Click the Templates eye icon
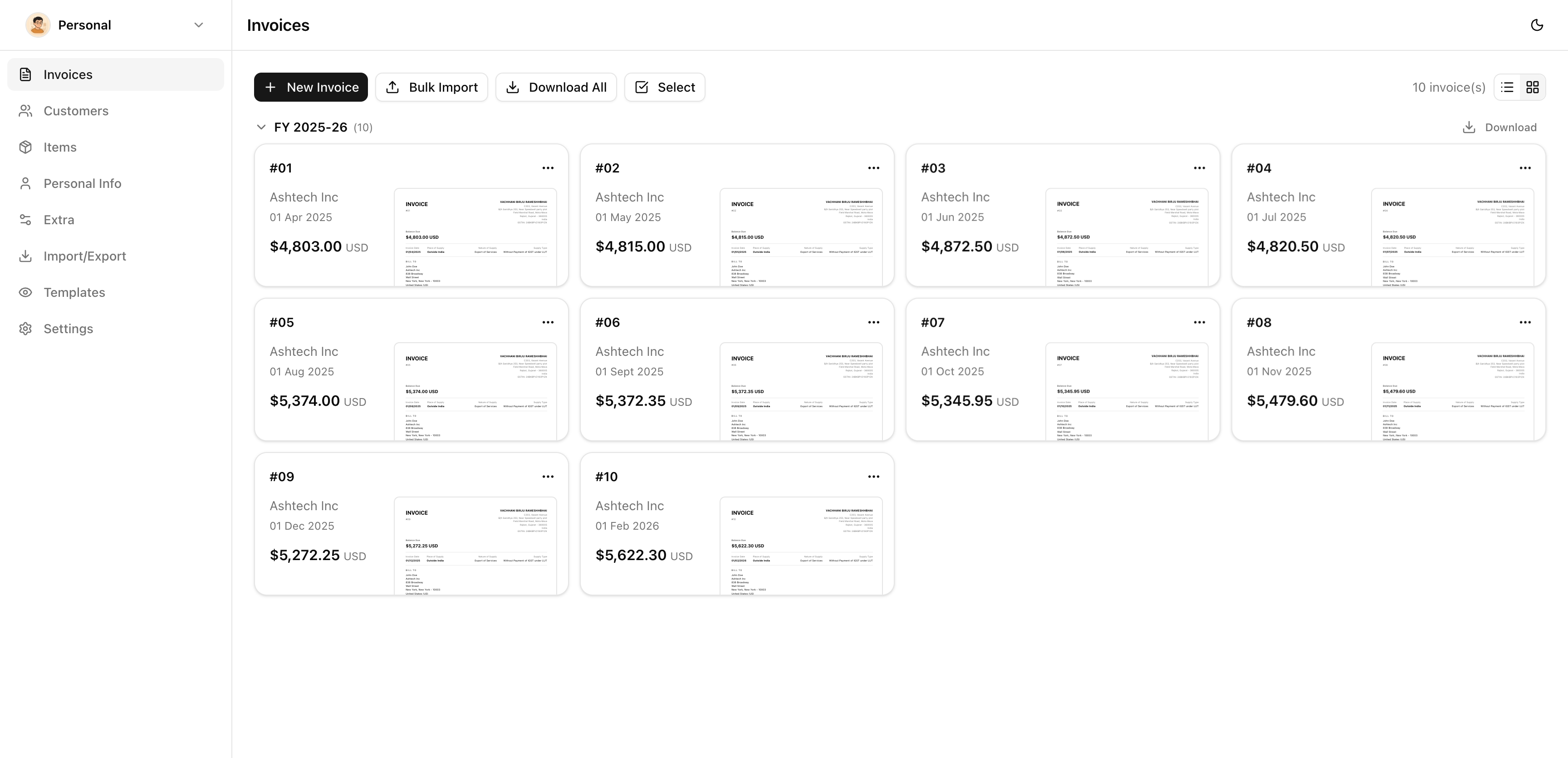This screenshot has height=758, width=1568. [25, 292]
